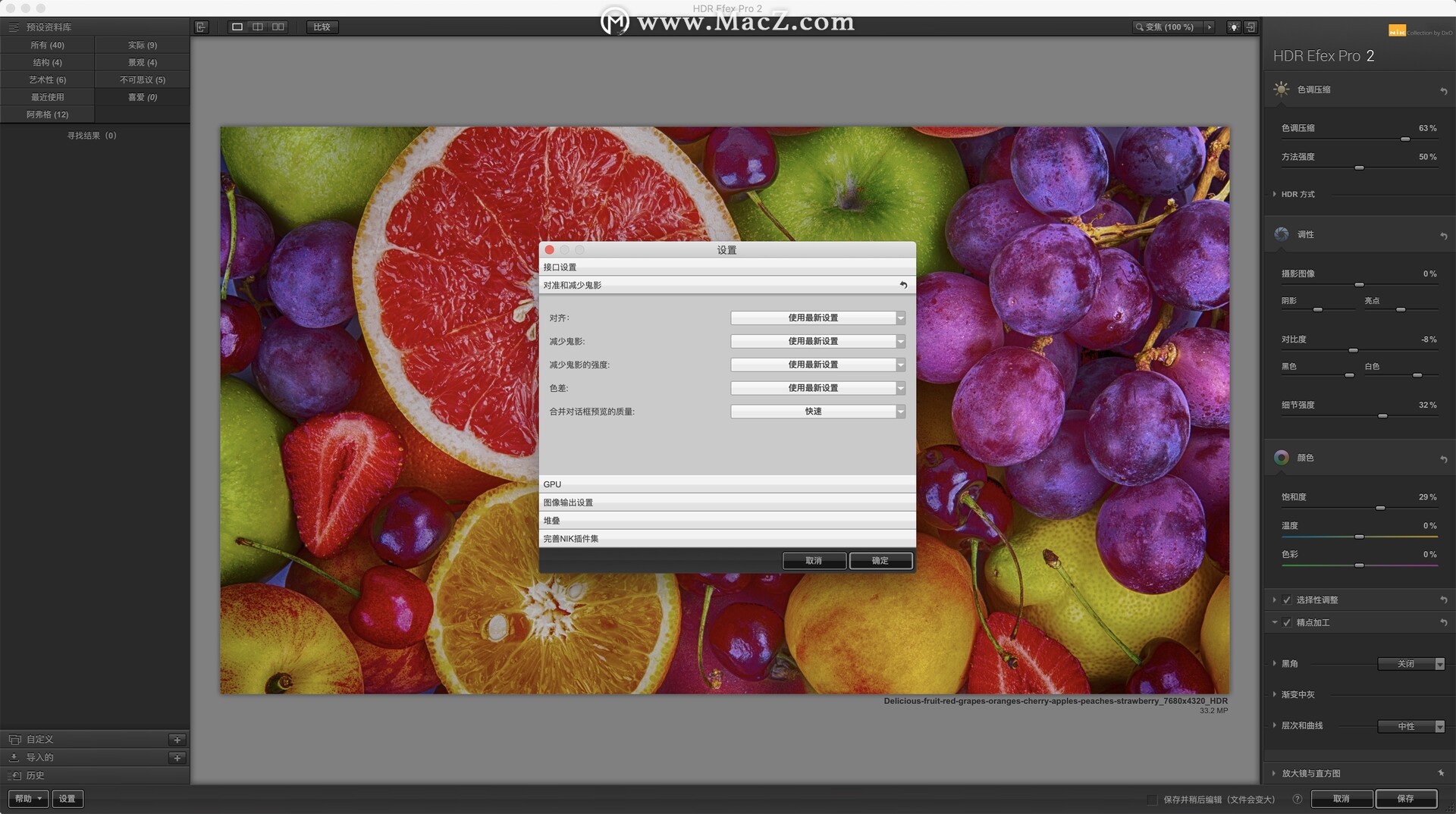
Task: Open the 层次和曲线 dropdown set to 中性
Action: click(x=1410, y=726)
